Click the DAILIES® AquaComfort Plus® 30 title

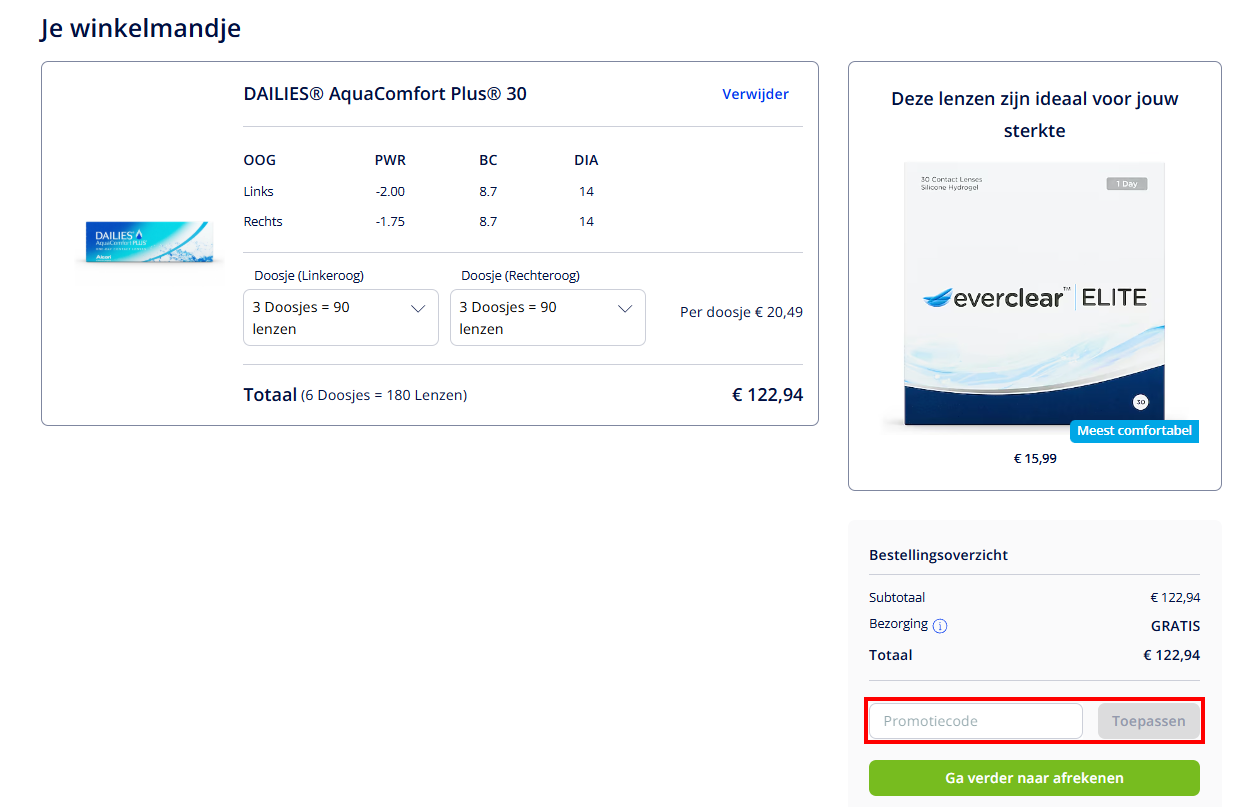coord(385,94)
